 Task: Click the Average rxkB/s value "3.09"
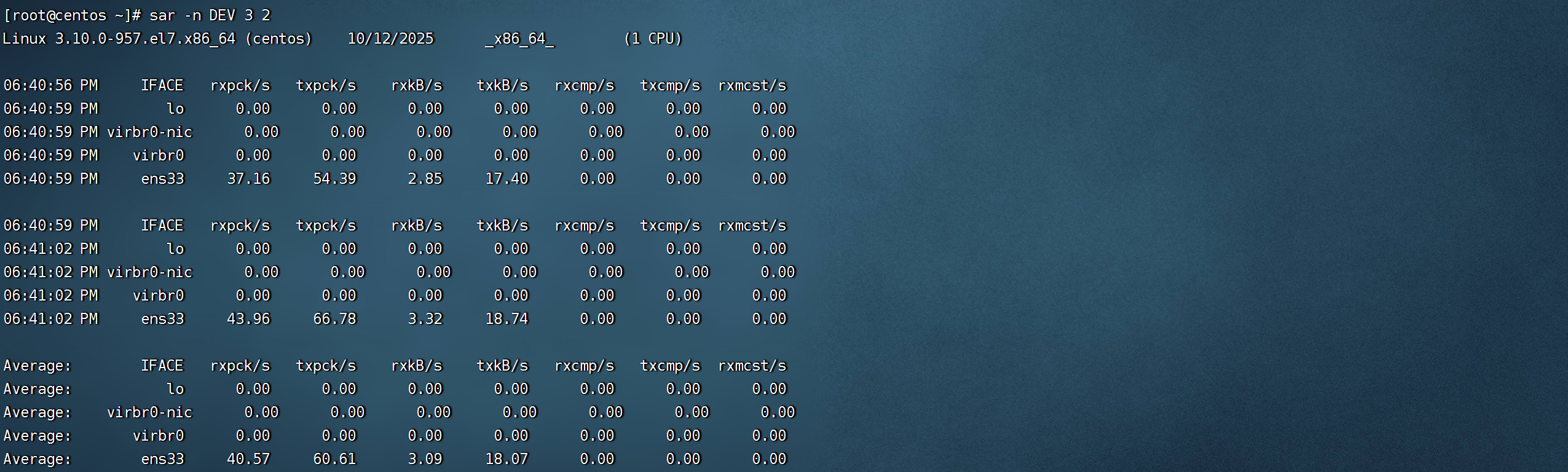click(425, 459)
